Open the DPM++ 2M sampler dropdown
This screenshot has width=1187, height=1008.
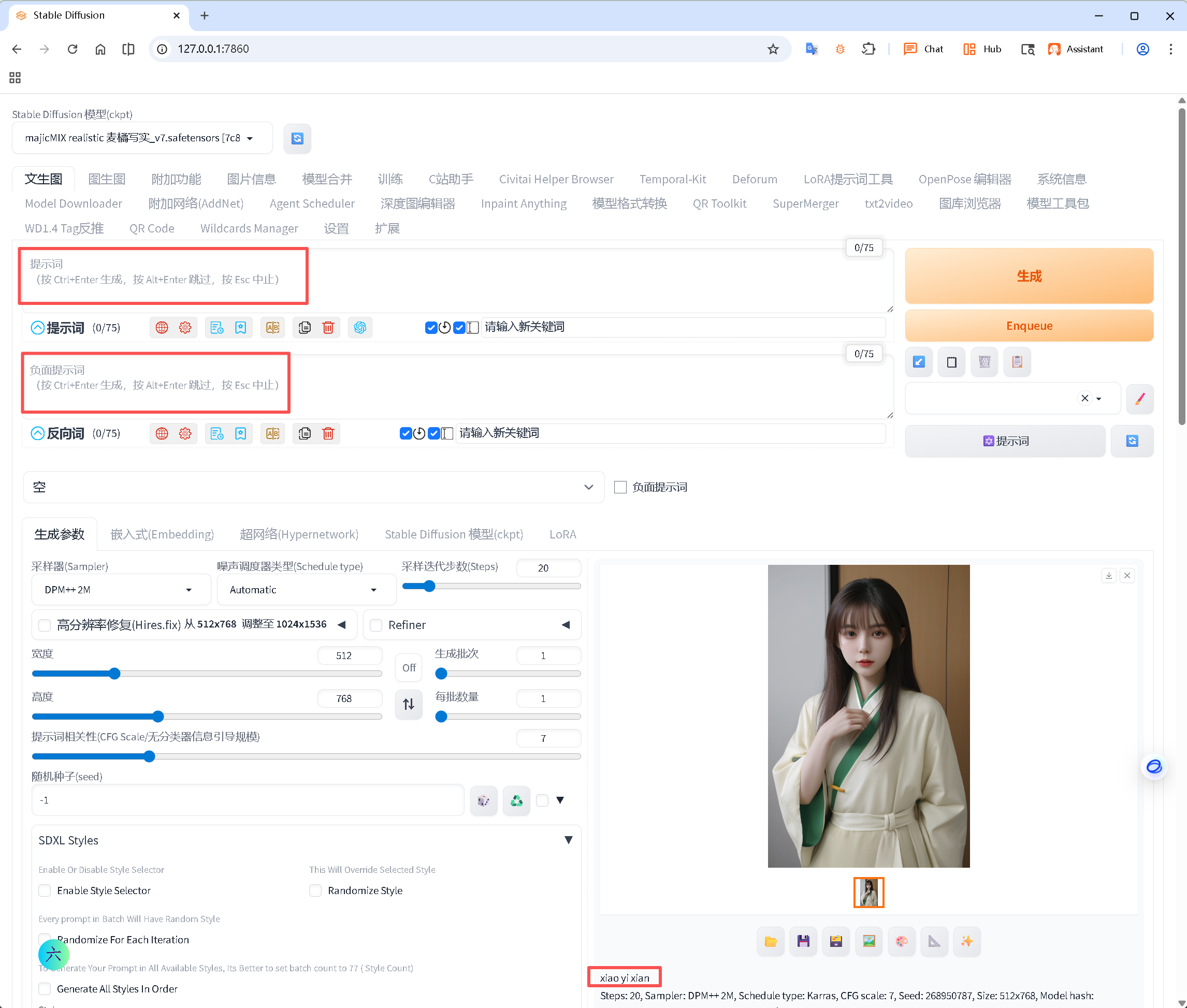coord(120,590)
